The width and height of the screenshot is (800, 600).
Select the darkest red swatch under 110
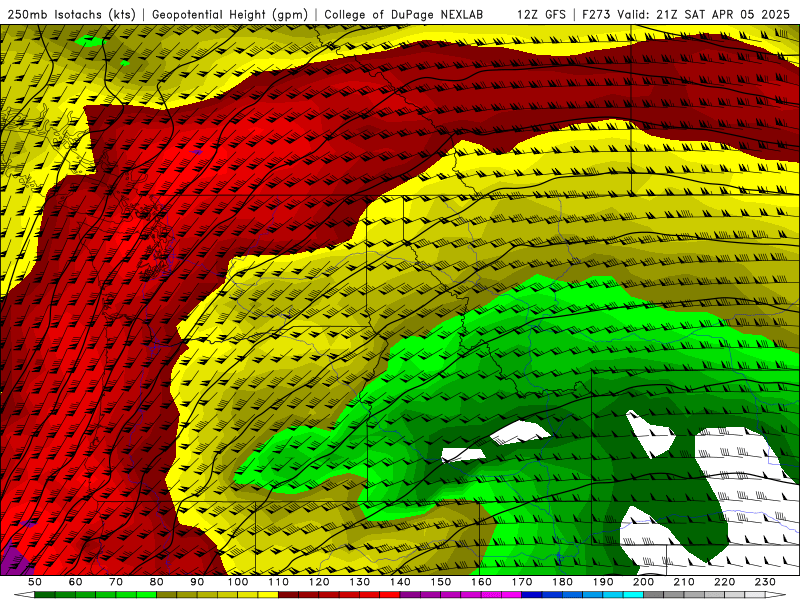click(x=288, y=595)
